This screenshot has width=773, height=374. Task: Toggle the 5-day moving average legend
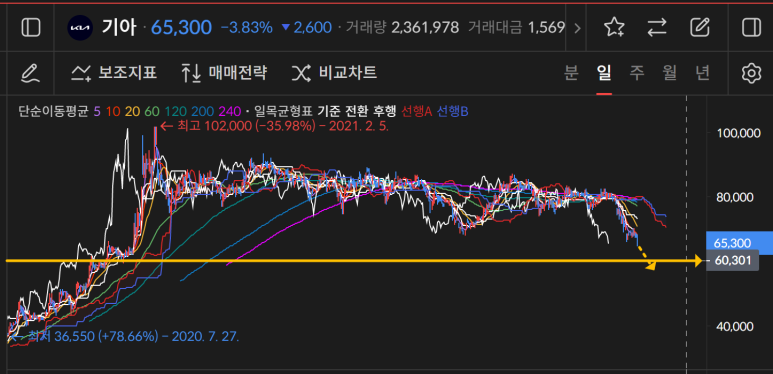coord(97,112)
